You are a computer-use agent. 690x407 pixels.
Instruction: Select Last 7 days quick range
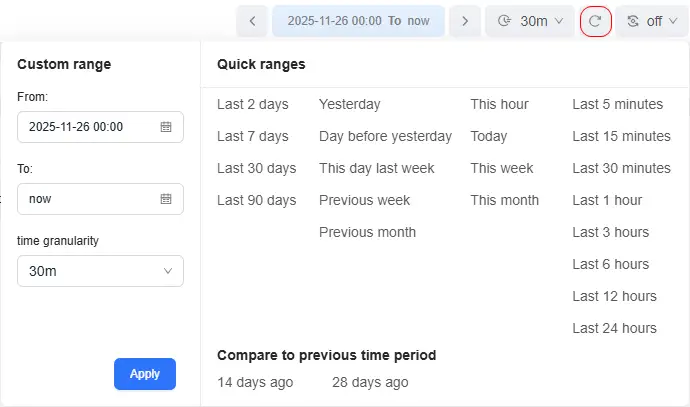tap(252, 136)
